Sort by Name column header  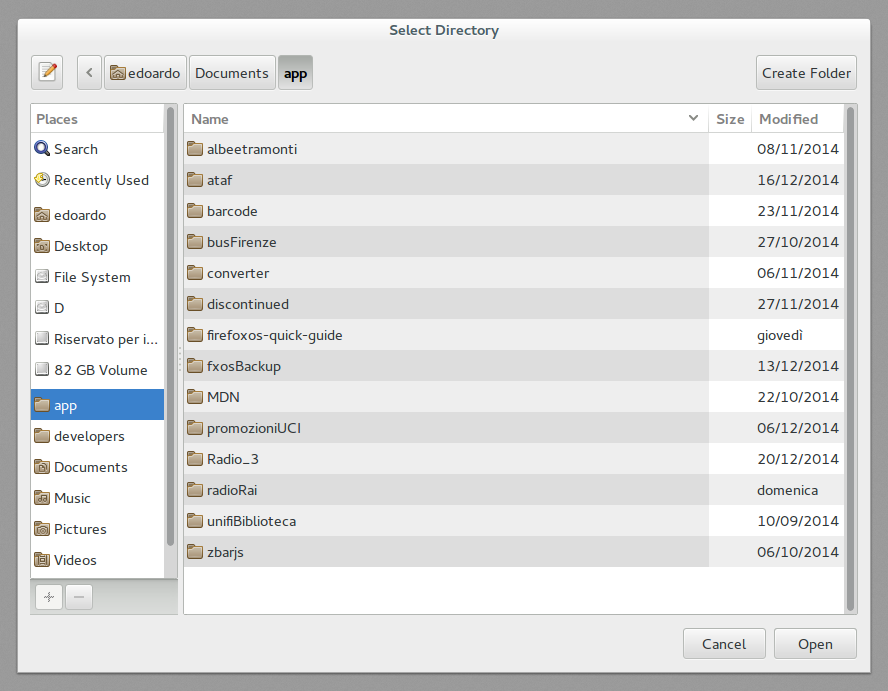440,119
